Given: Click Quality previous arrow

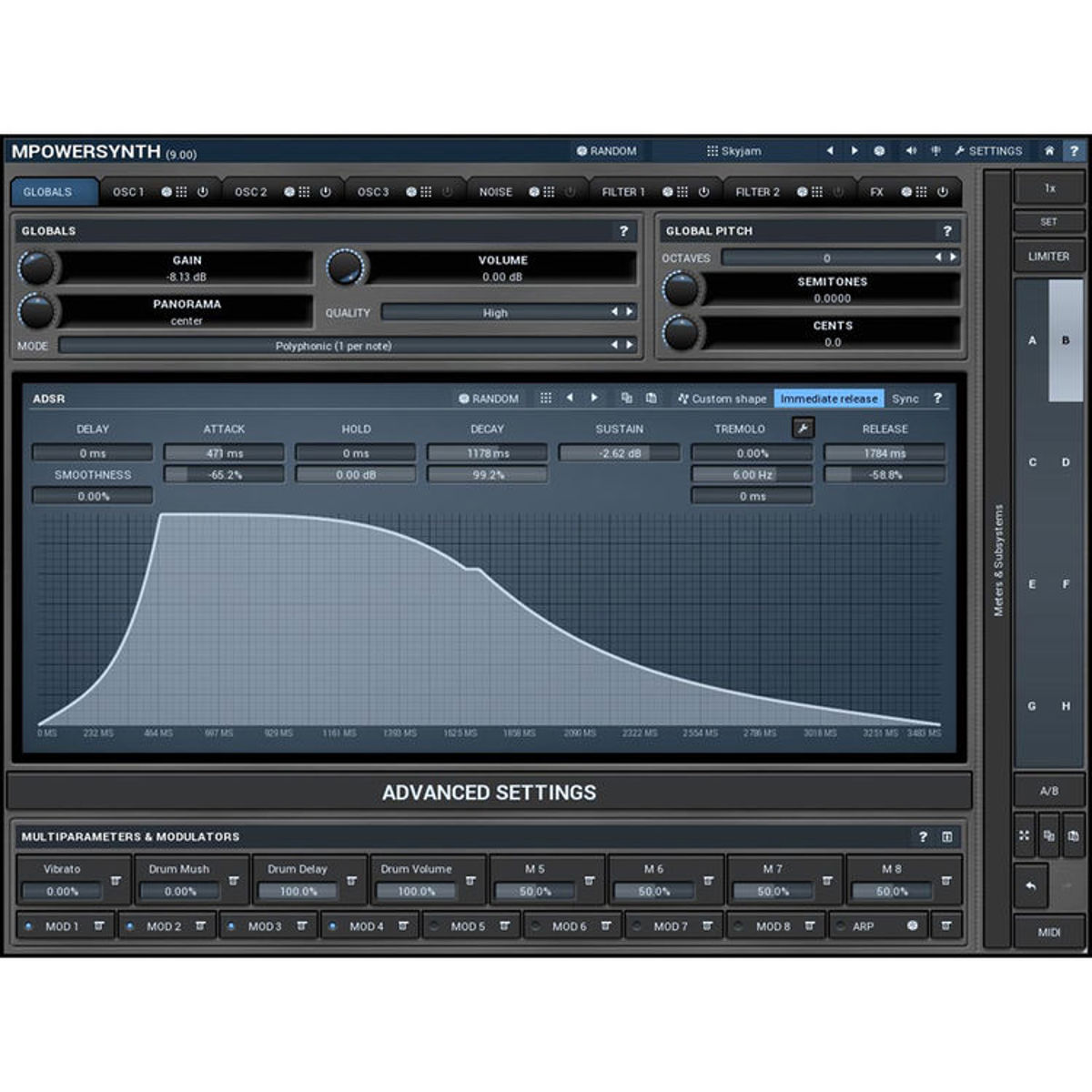Looking at the screenshot, I should (614, 312).
